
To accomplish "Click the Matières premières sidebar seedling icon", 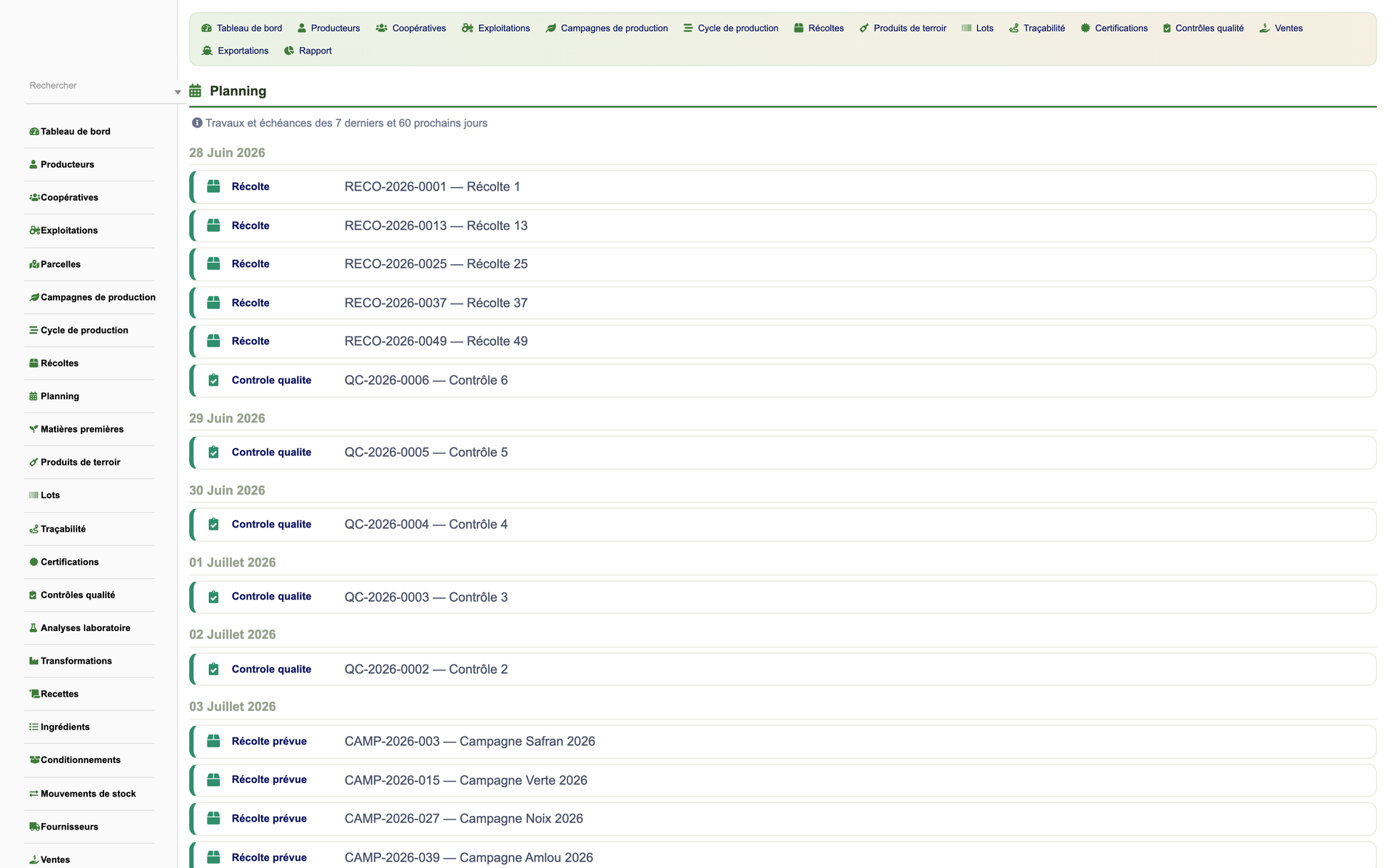I will (34, 429).
